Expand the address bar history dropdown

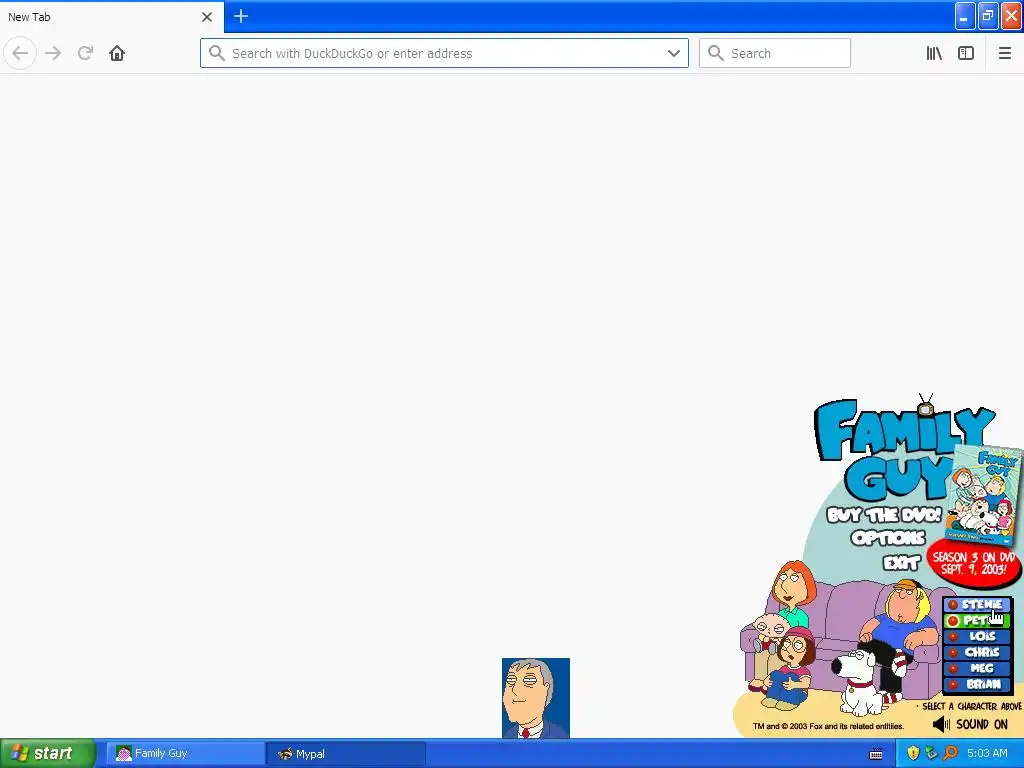[x=674, y=53]
